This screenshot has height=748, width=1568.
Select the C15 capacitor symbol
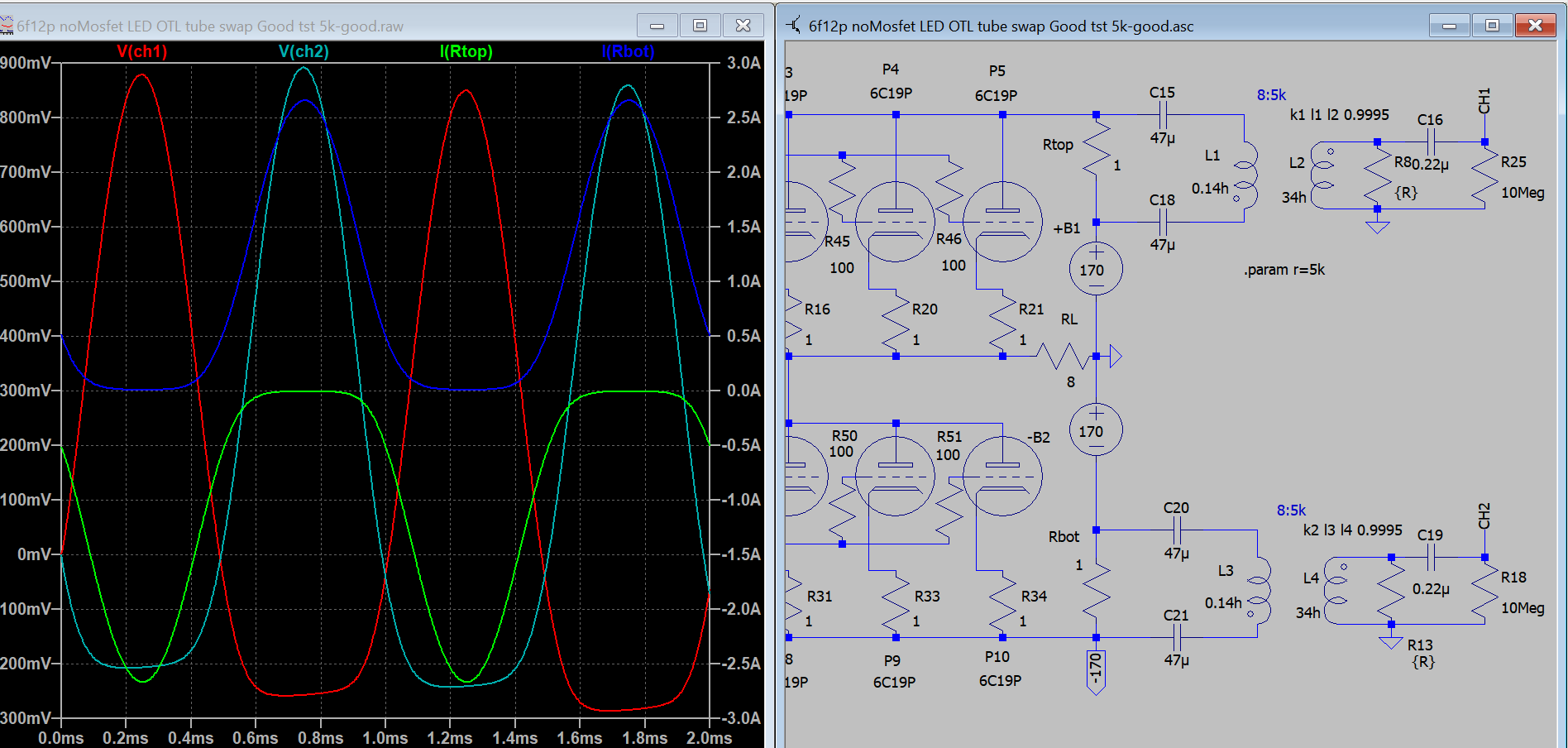coord(1163,115)
